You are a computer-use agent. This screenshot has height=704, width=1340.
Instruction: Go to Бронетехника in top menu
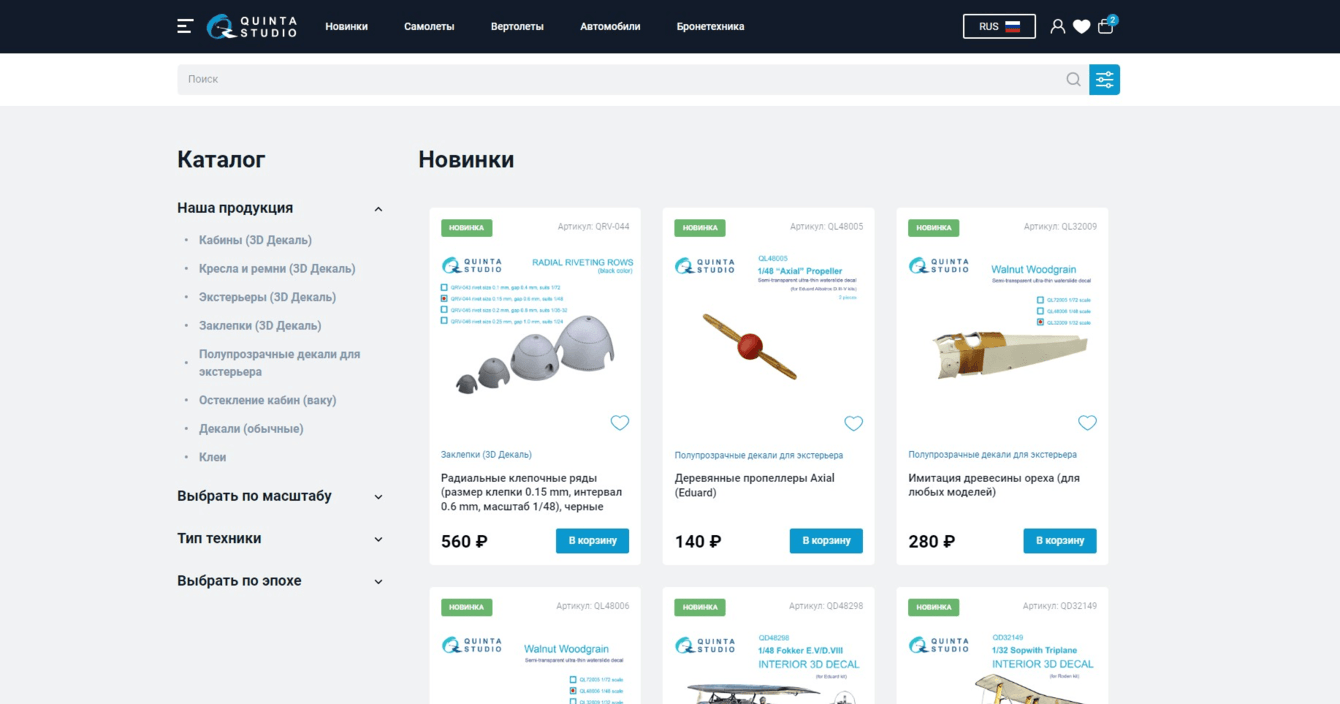click(x=710, y=27)
